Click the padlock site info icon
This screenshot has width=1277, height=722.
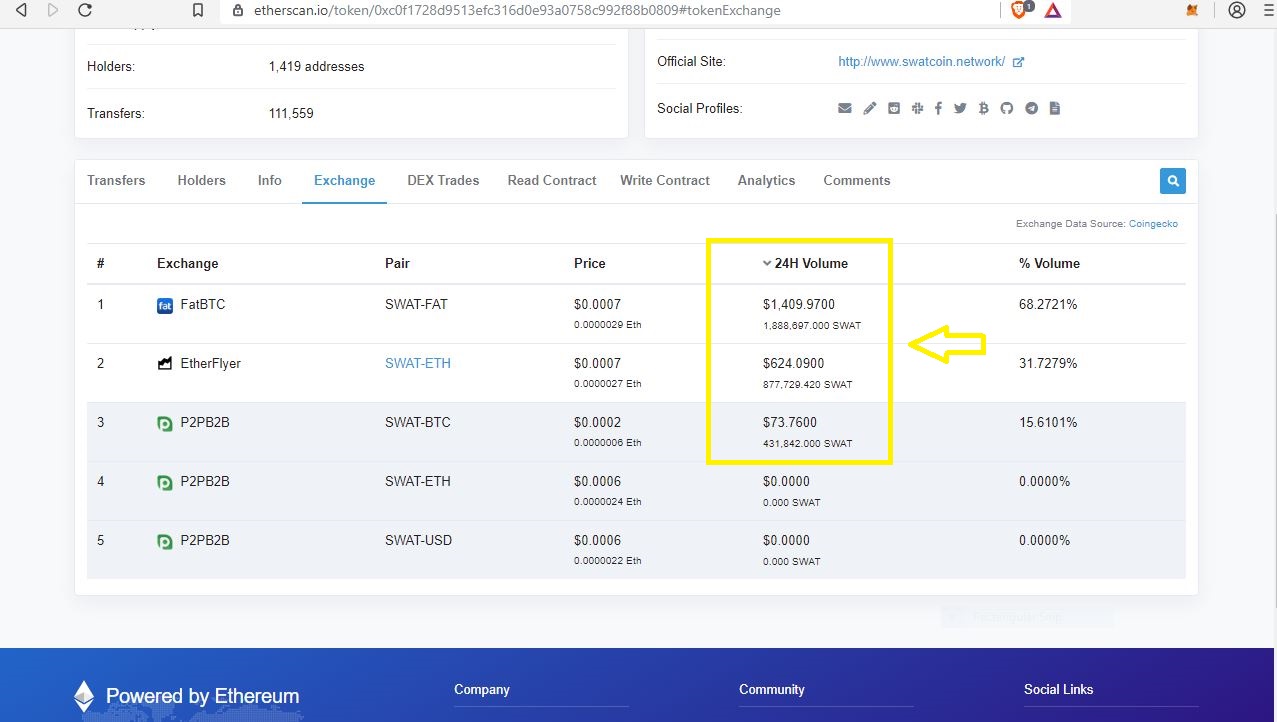[x=237, y=11]
